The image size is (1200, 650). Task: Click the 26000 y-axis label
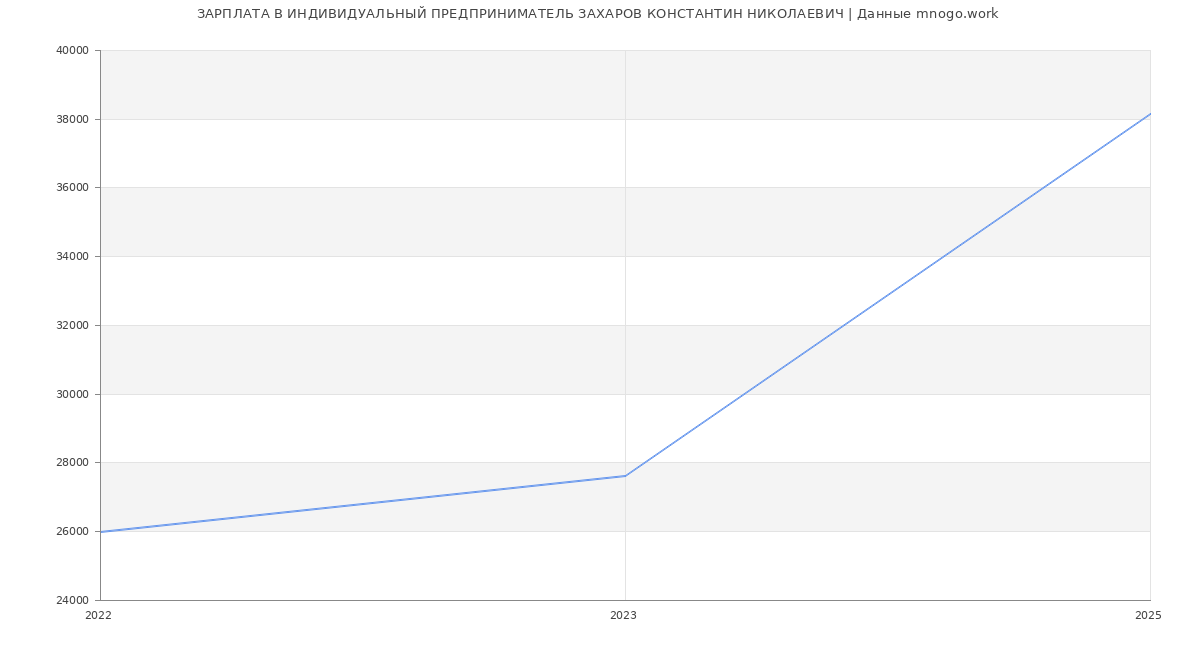pyautogui.click(x=74, y=532)
